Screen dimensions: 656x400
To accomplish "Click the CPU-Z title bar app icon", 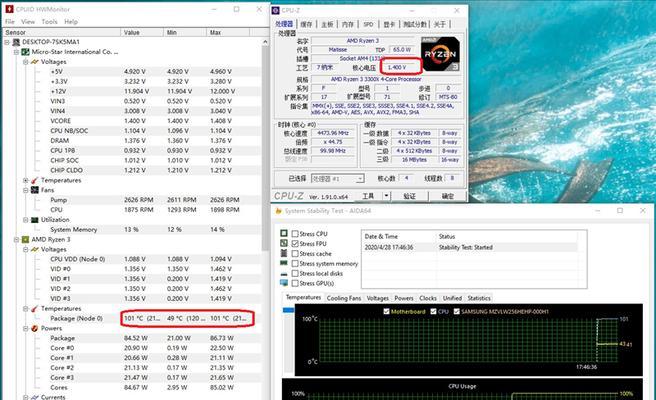I will click(275, 10).
